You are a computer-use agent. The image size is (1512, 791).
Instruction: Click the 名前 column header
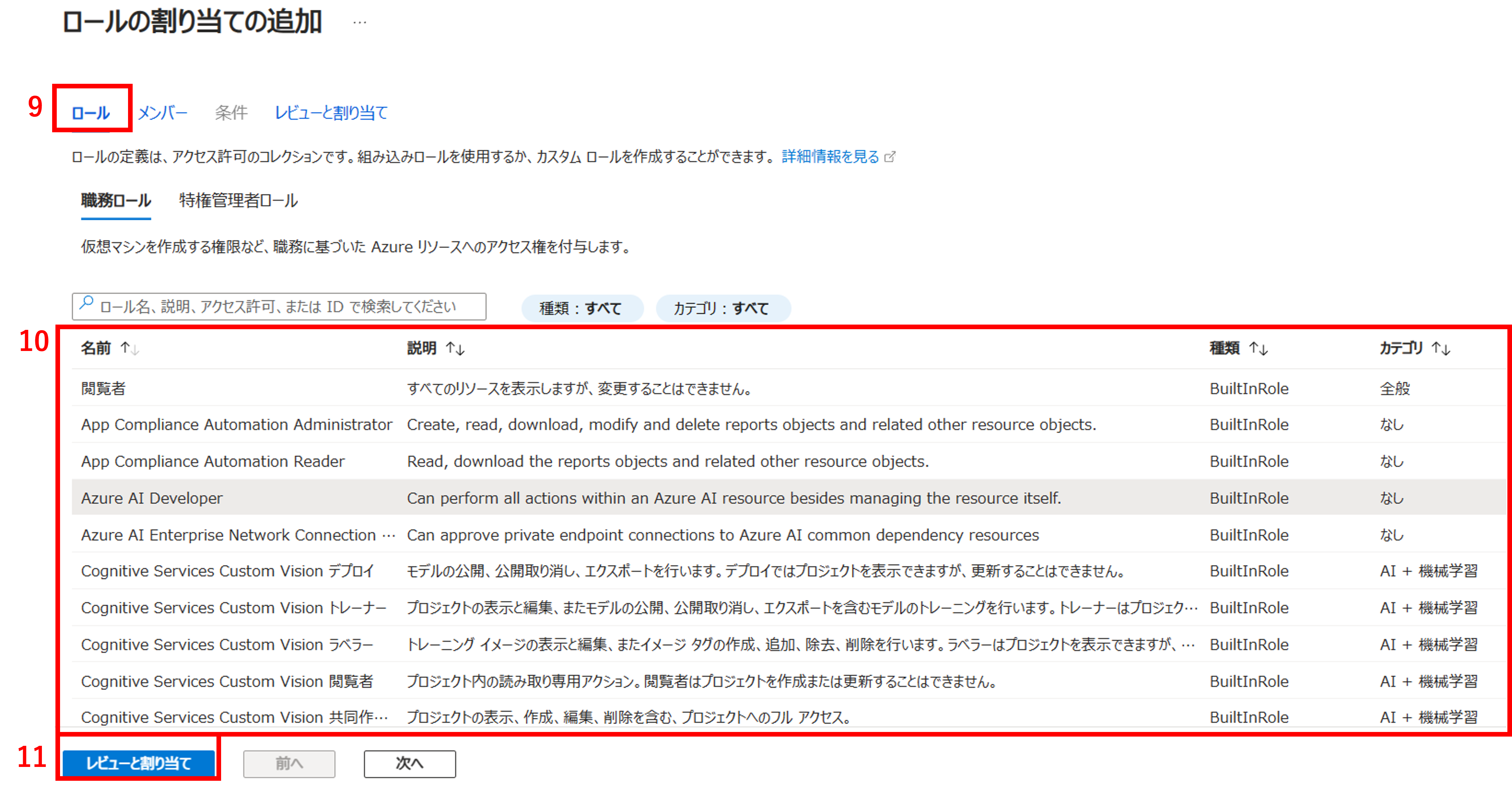click(96, 349)
